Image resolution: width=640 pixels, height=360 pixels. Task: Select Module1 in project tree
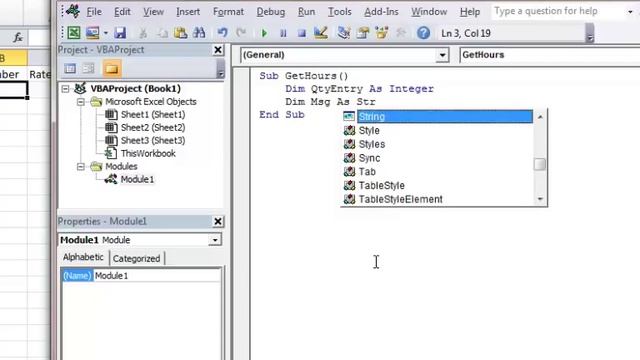click(x=137, y=179)
